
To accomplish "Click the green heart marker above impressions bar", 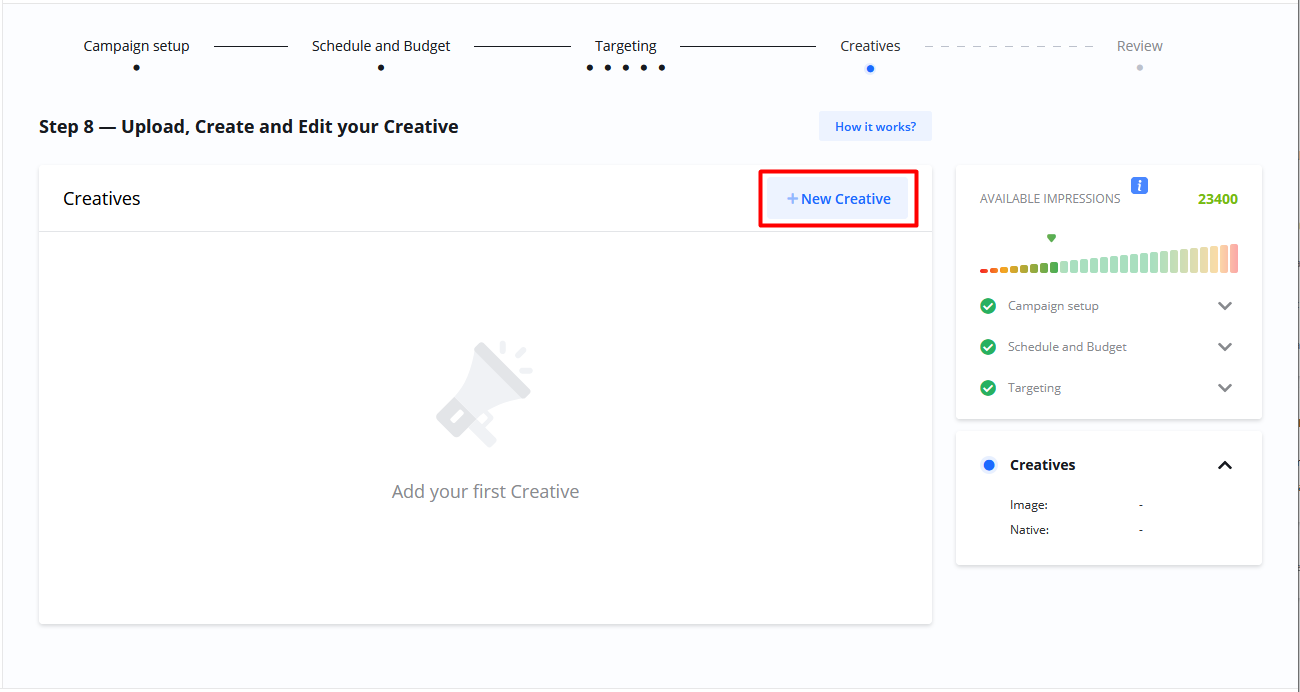I will click(x=1051, y=238).
